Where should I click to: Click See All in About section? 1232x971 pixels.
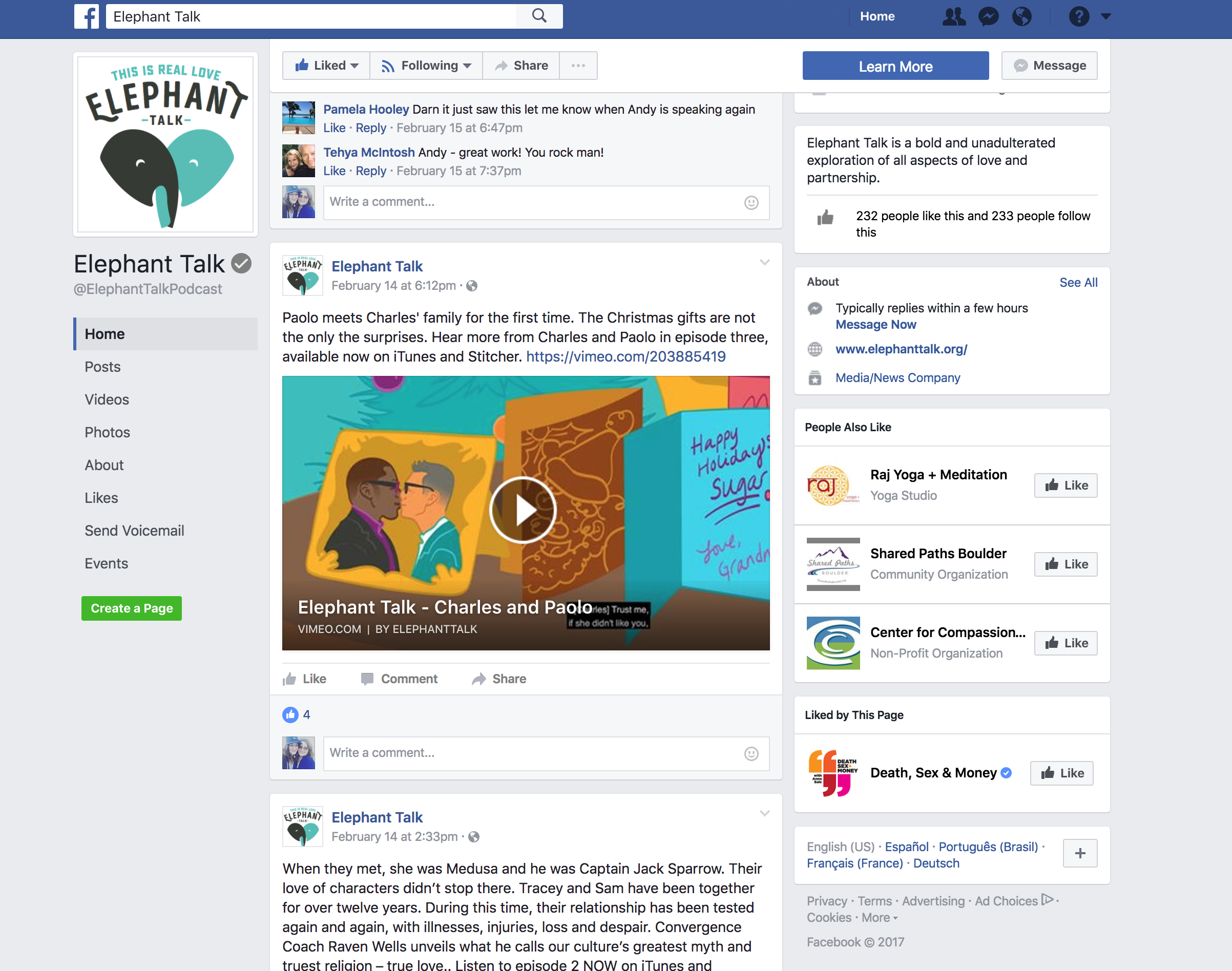[1078, 283]
